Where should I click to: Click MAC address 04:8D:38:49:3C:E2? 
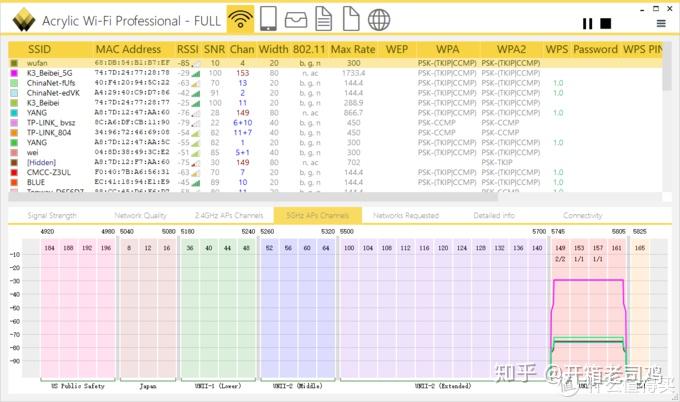(x=132, y=153)
